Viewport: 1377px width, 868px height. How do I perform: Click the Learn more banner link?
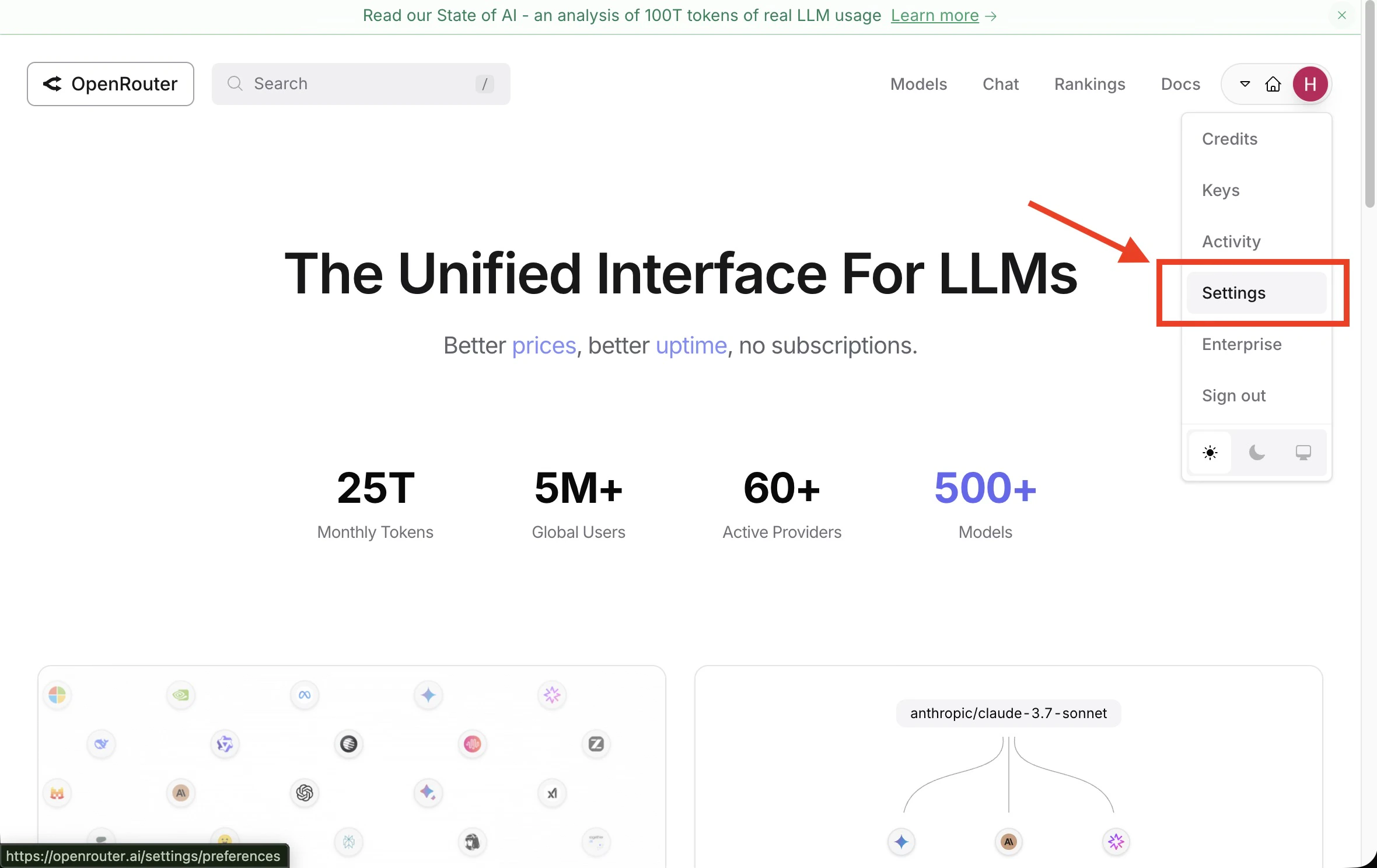point(934,16)
